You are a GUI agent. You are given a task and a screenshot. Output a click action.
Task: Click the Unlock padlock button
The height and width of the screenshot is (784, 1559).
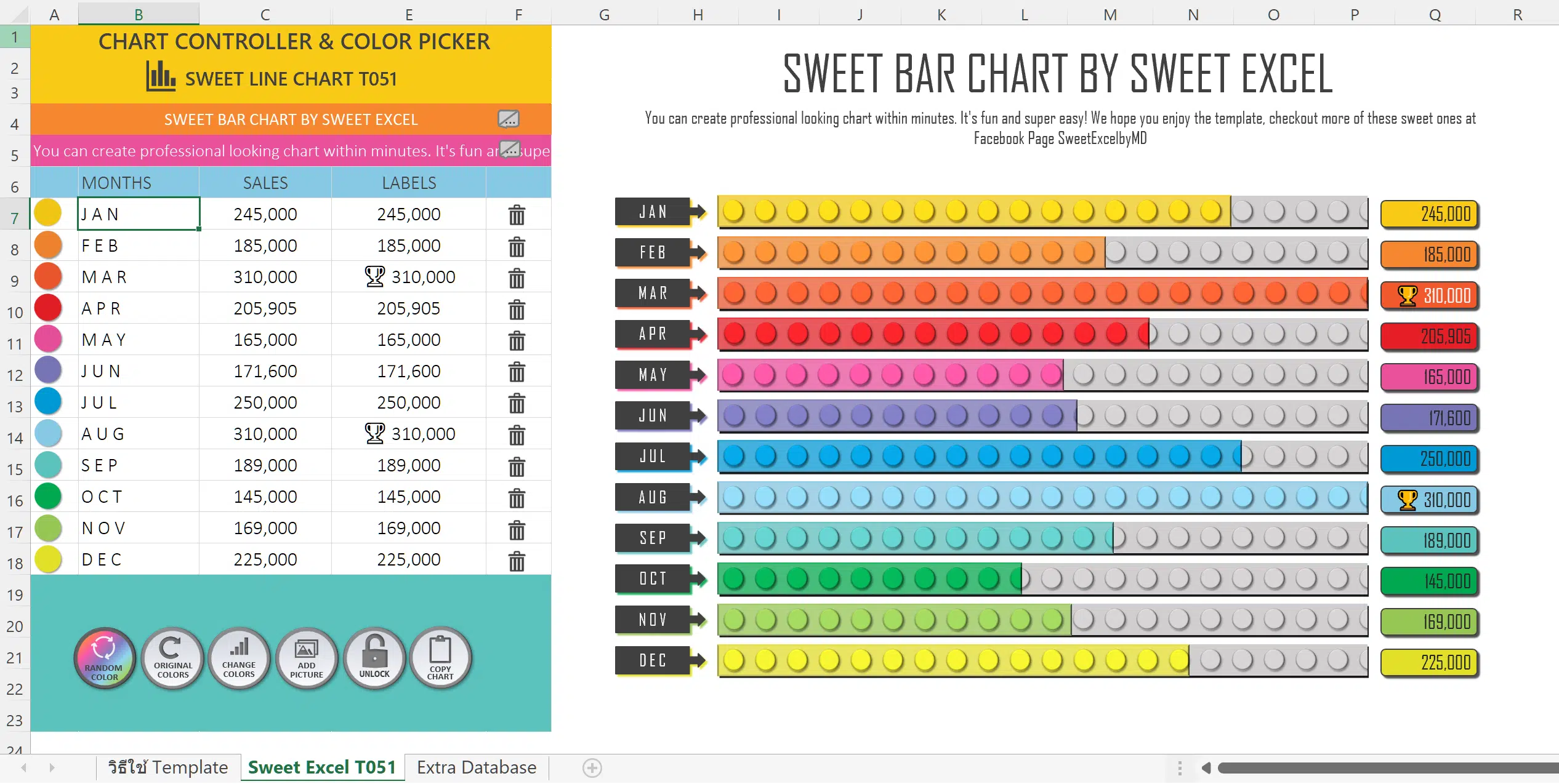tap(374, 658)
